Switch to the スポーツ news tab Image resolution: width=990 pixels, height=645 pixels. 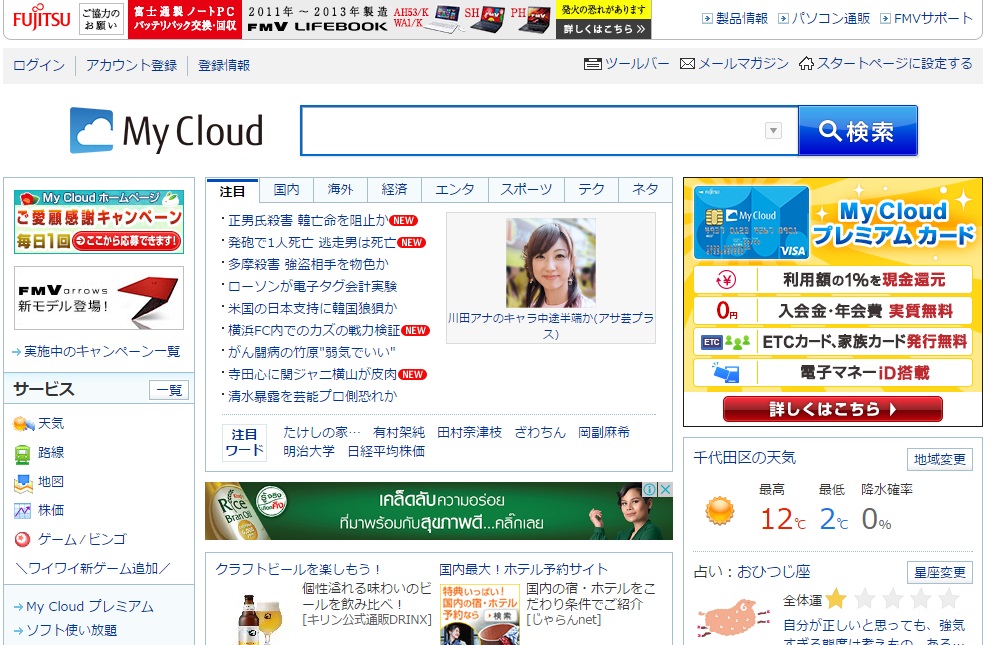(x=526, y=189)
